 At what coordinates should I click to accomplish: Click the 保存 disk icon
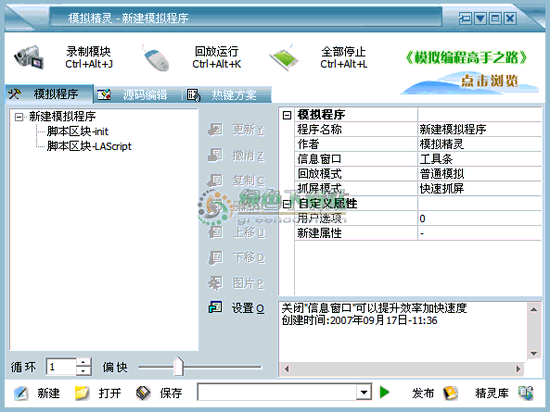coord(143,393)
